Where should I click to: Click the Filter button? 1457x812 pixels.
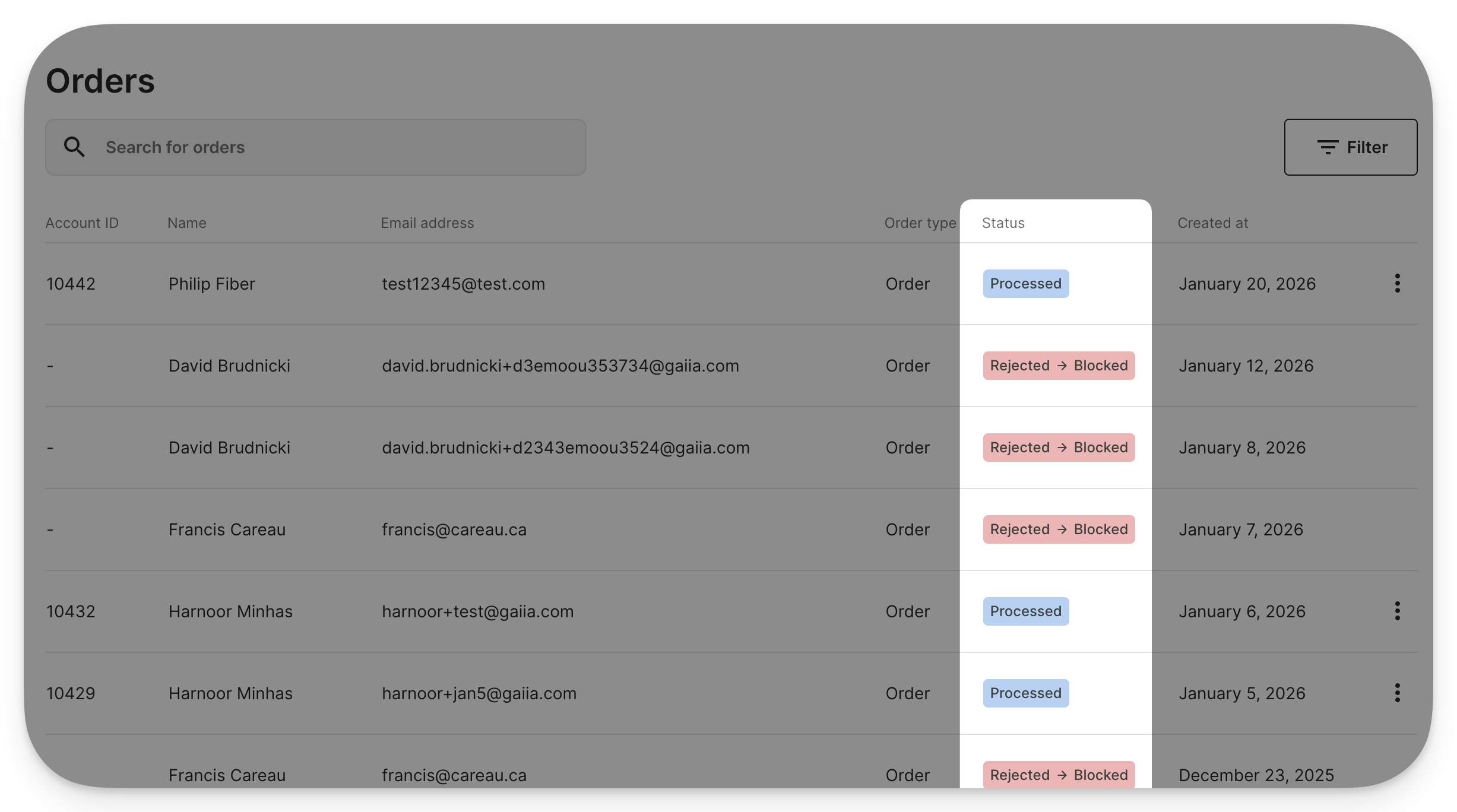coord(1350,147)
